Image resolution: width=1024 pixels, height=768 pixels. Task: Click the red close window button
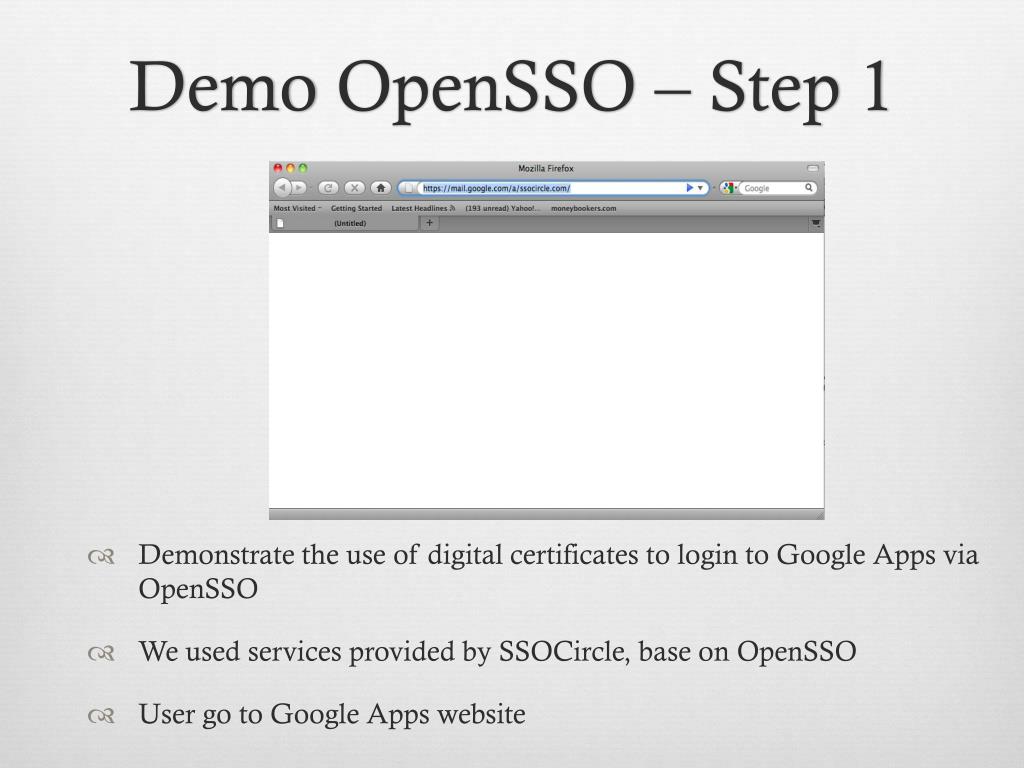(x=278, y=168)
